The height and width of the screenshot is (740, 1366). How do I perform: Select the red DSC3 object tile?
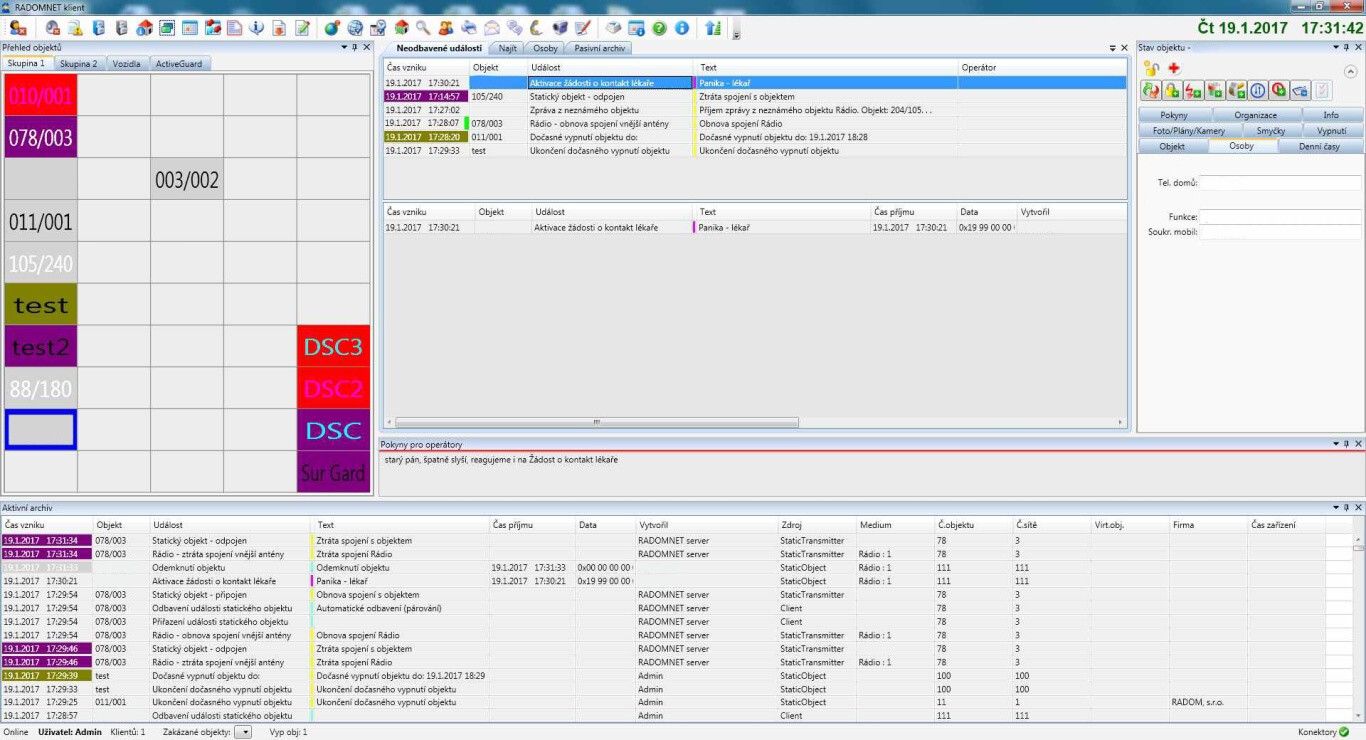click(333, 346)
